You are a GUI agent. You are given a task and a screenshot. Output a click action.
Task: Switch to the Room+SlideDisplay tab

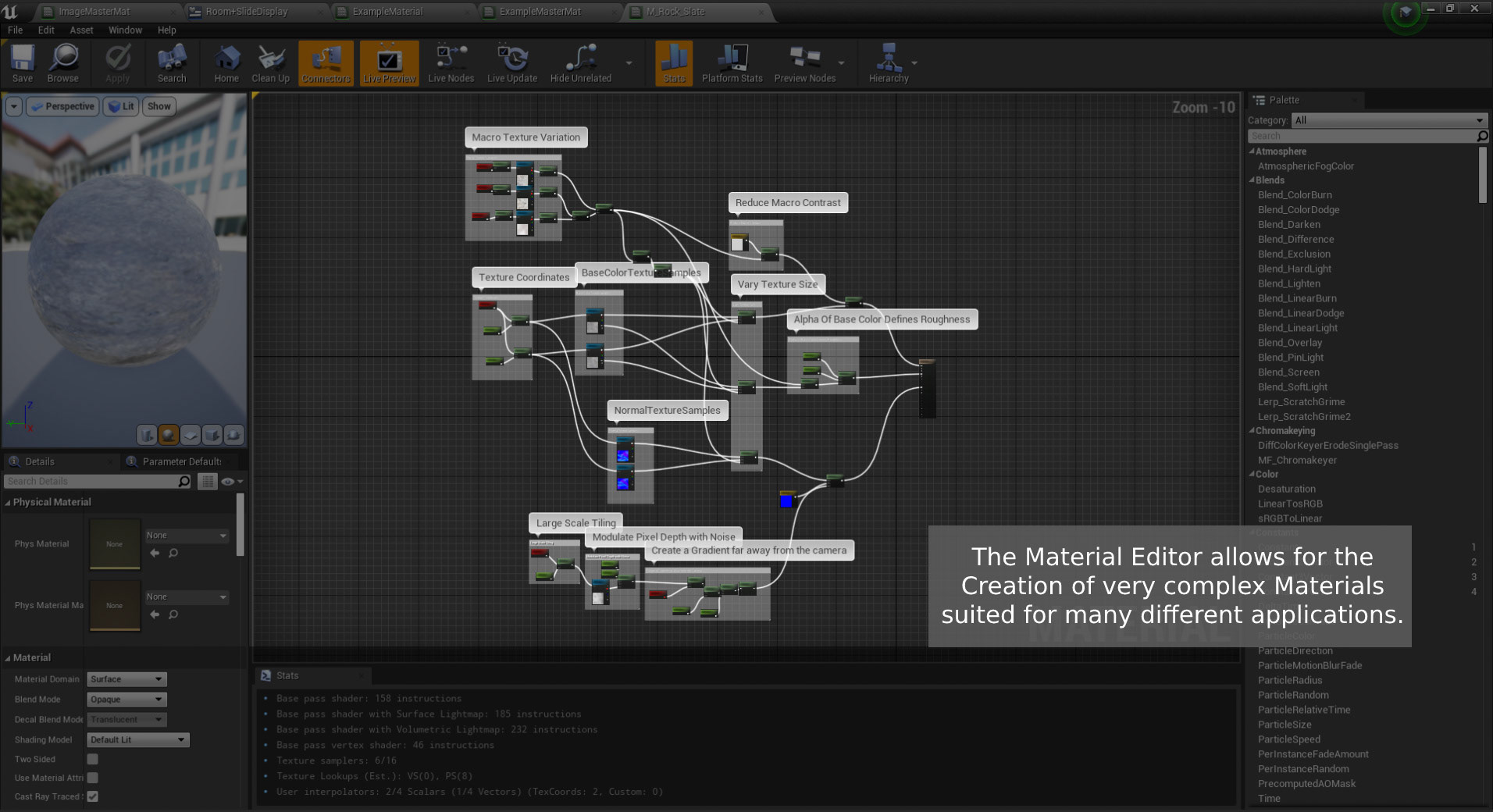[247, 12]
